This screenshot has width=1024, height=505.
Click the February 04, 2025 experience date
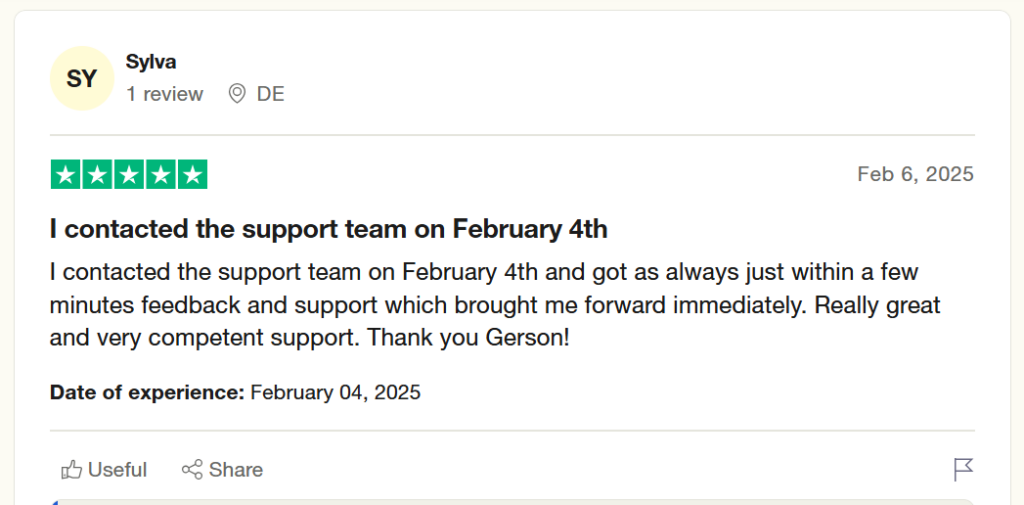coord(335,392)
